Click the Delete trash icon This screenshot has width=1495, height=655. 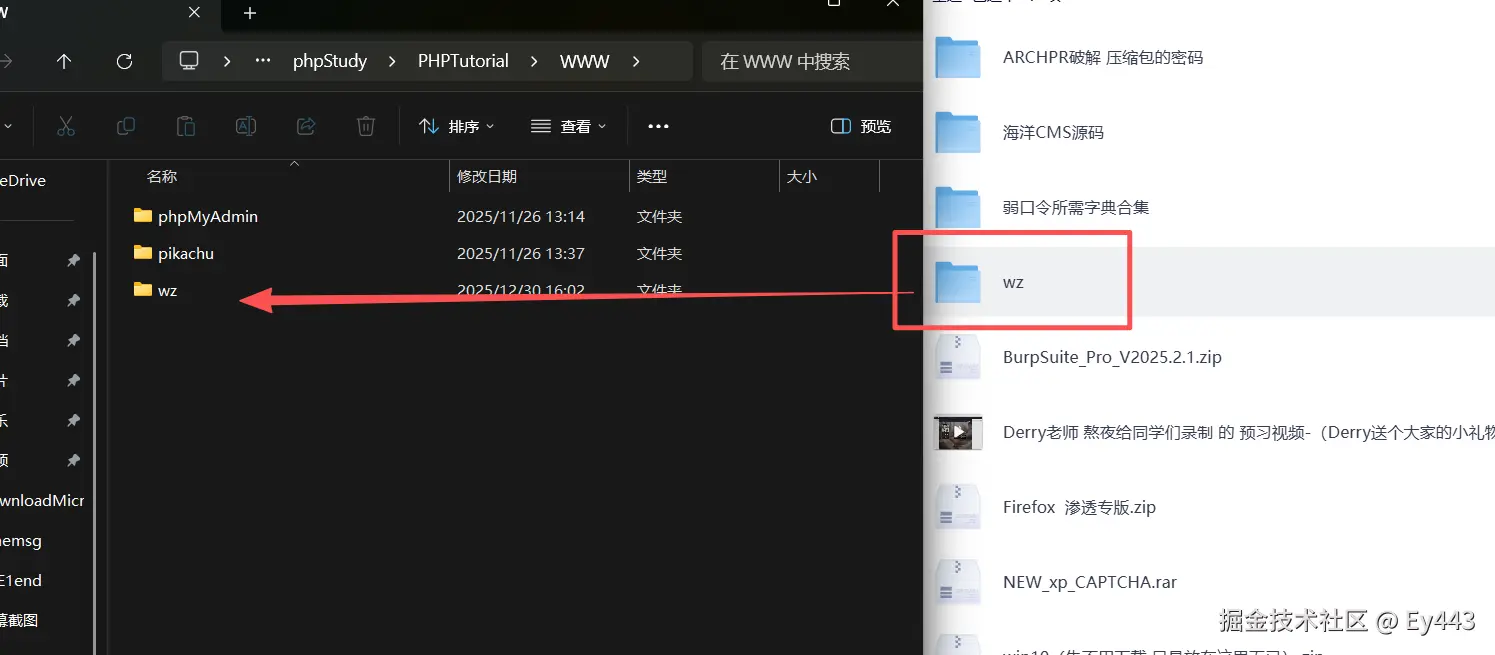[366, 126]
